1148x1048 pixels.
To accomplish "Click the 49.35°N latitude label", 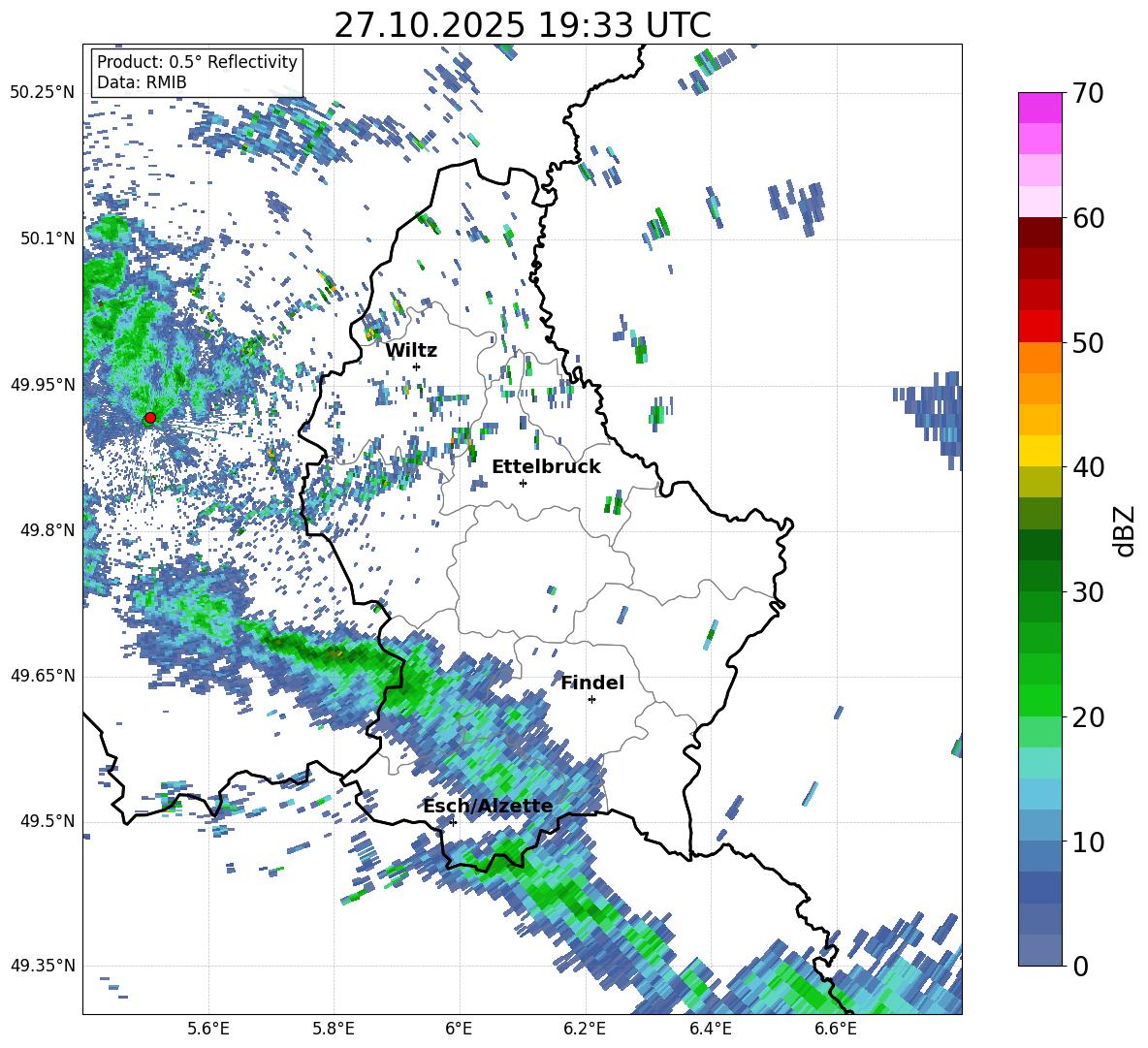I will (43, 966).
